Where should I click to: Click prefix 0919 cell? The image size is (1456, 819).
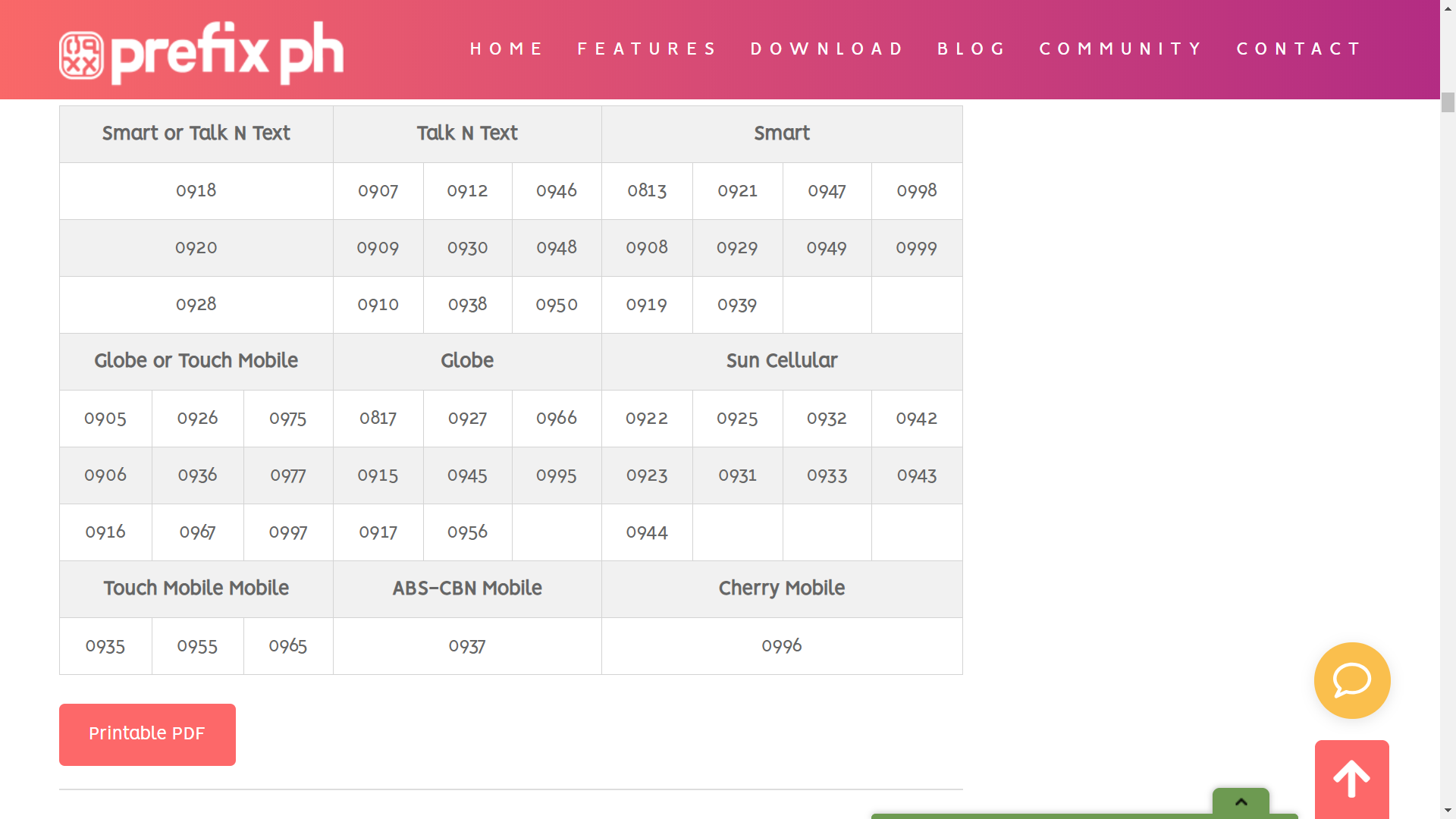click(647, 305)
